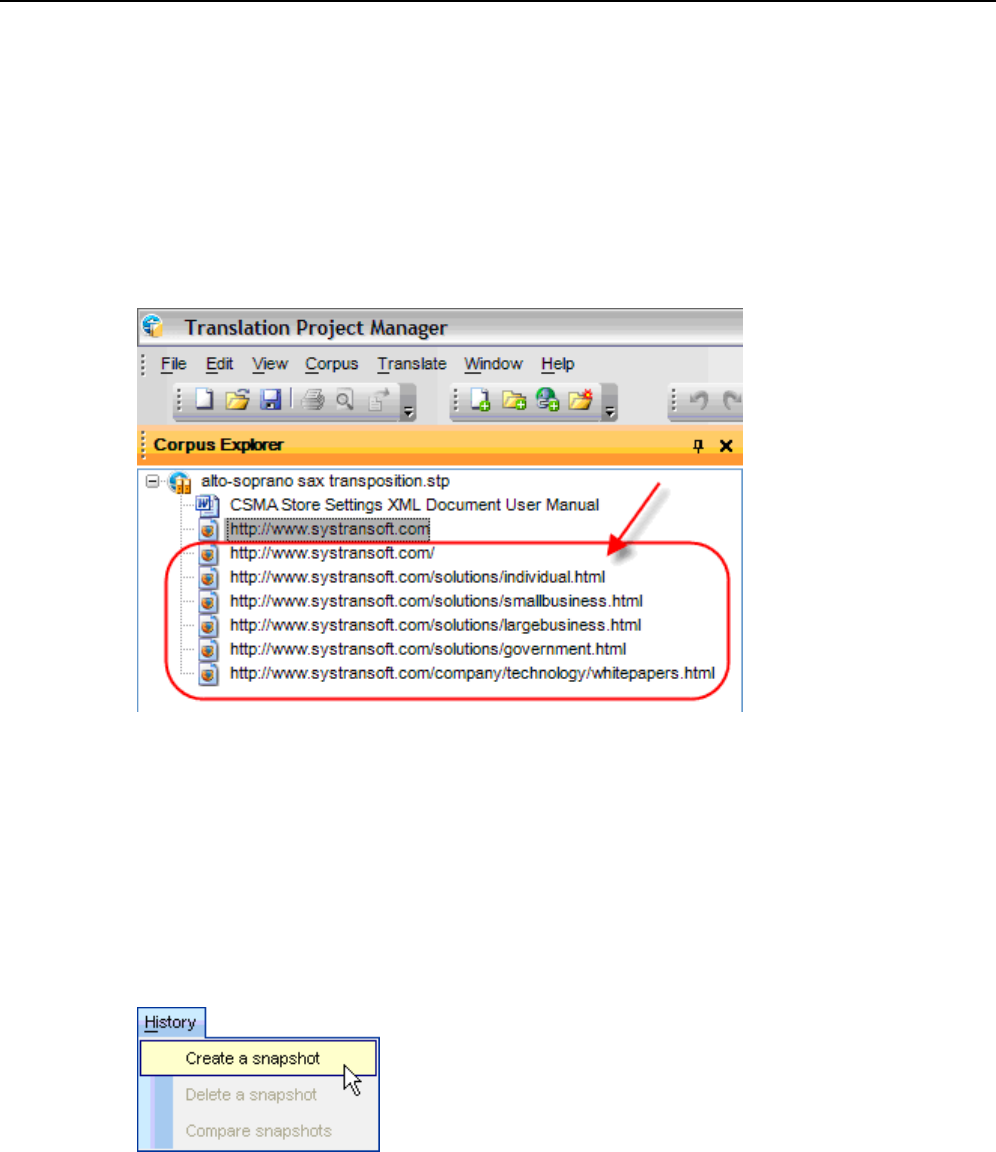Click the Print Preview magnifier icon

click(344, 400)
